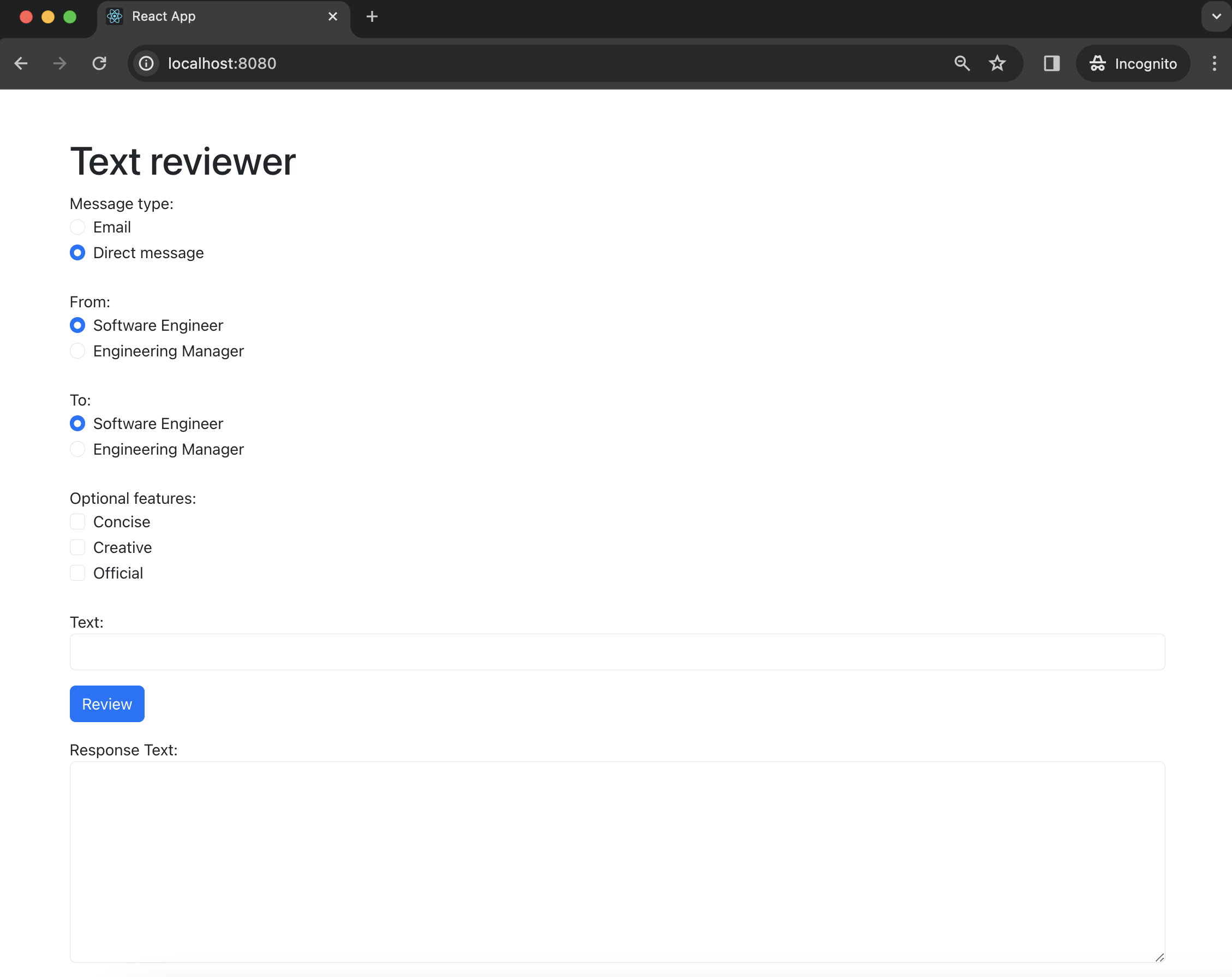Select the Email message type
This screenshot has height=977, width=1232.
pos(77,228)
